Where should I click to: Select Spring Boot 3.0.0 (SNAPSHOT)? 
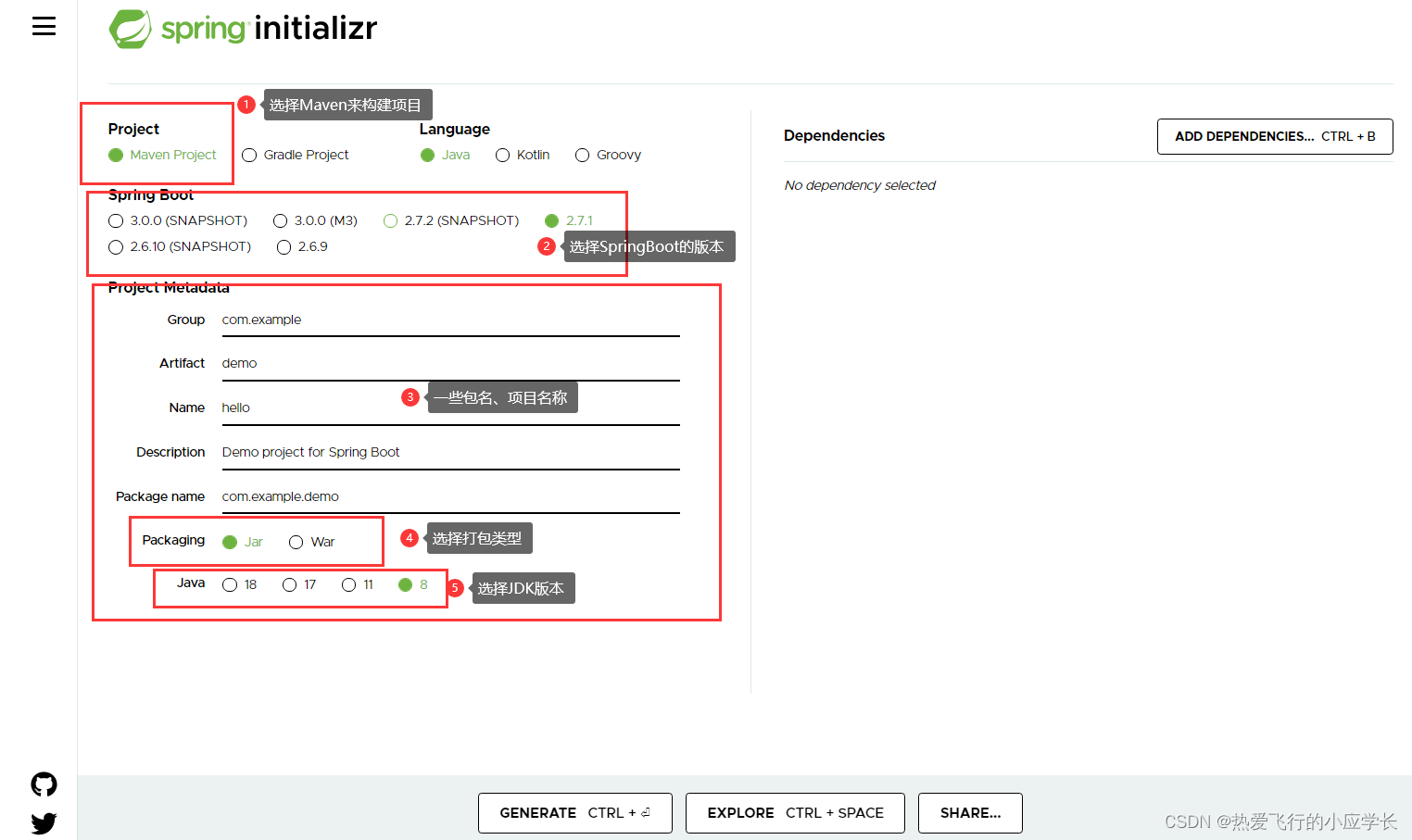178,220
